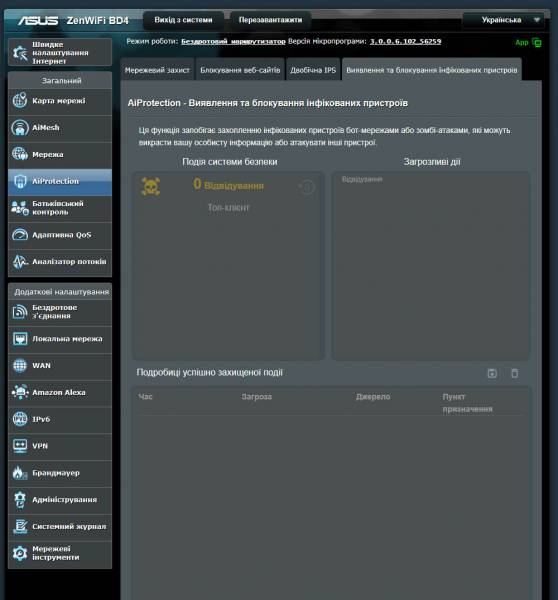
Task: Click the Брандмауер flame icon
Action: tap(20, 473)
